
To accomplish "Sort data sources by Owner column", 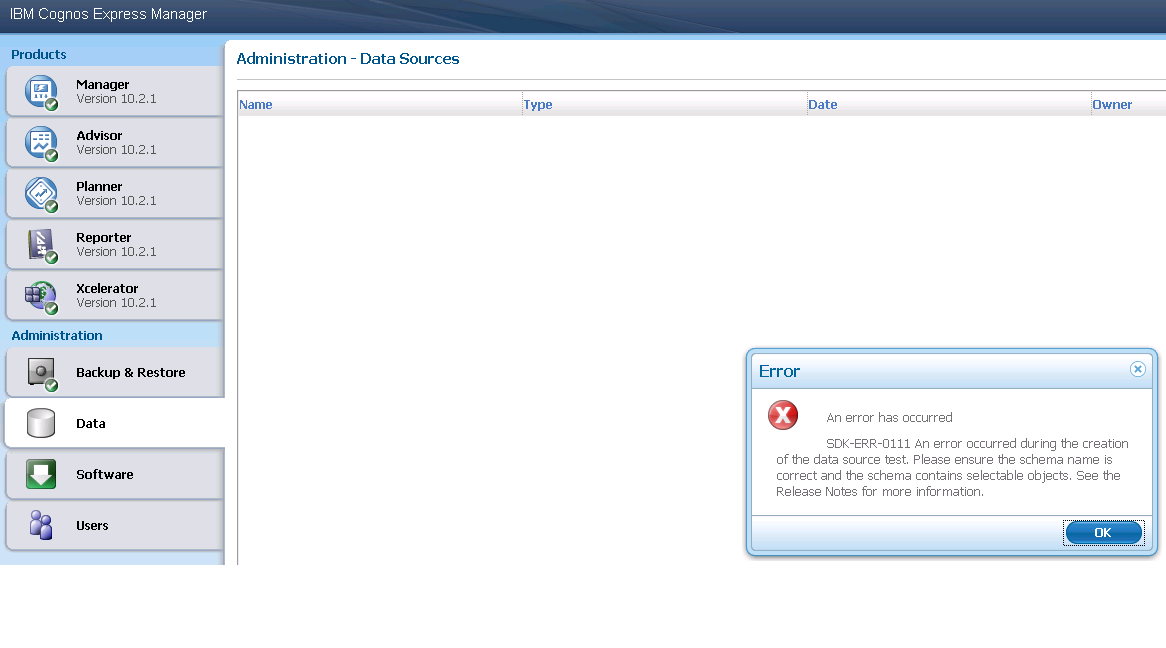I will [x=1112, y=105].
